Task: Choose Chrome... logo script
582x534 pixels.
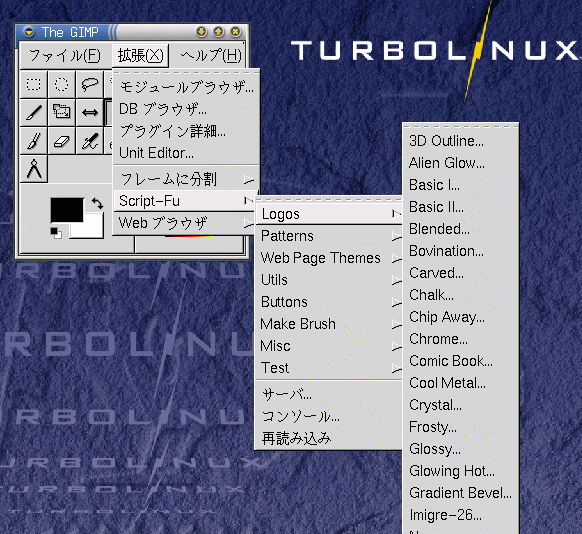Action: point(460,339)
